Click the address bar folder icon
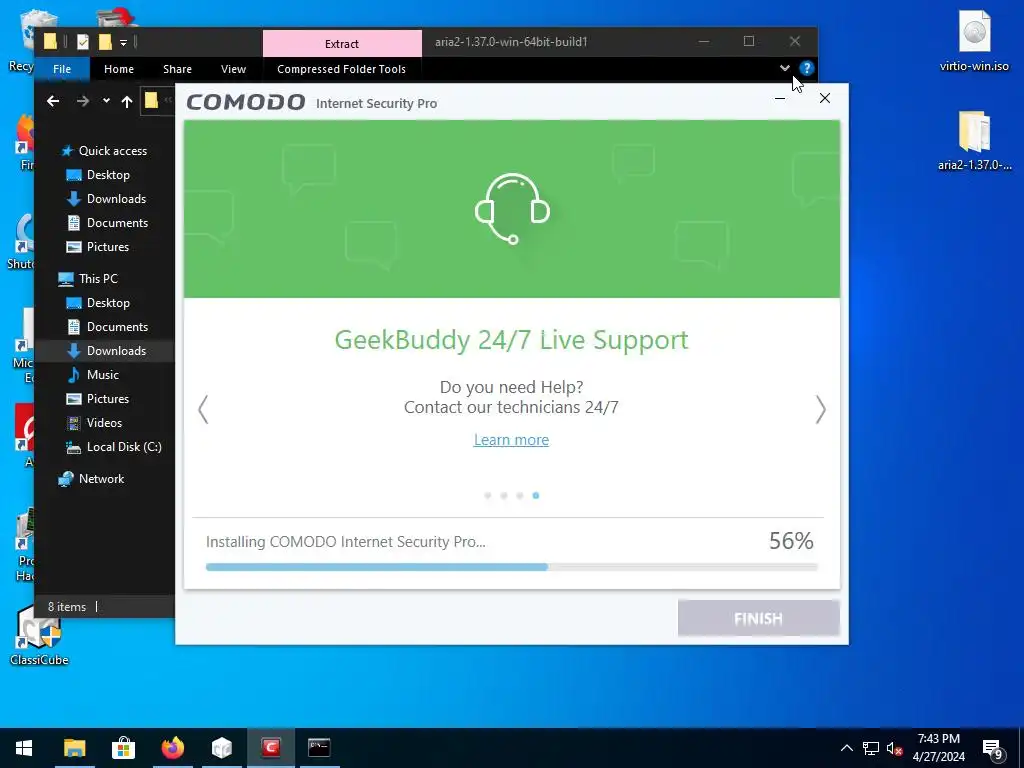1024x768 pixels. coord(152,100)
